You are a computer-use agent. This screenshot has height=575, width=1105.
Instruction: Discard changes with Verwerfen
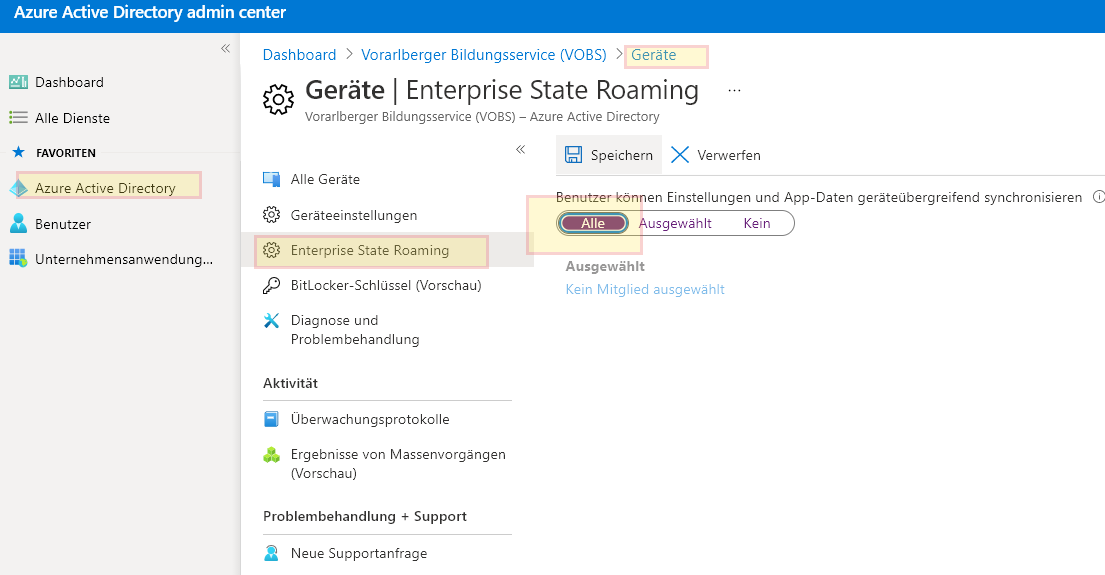tap(716, 155)
